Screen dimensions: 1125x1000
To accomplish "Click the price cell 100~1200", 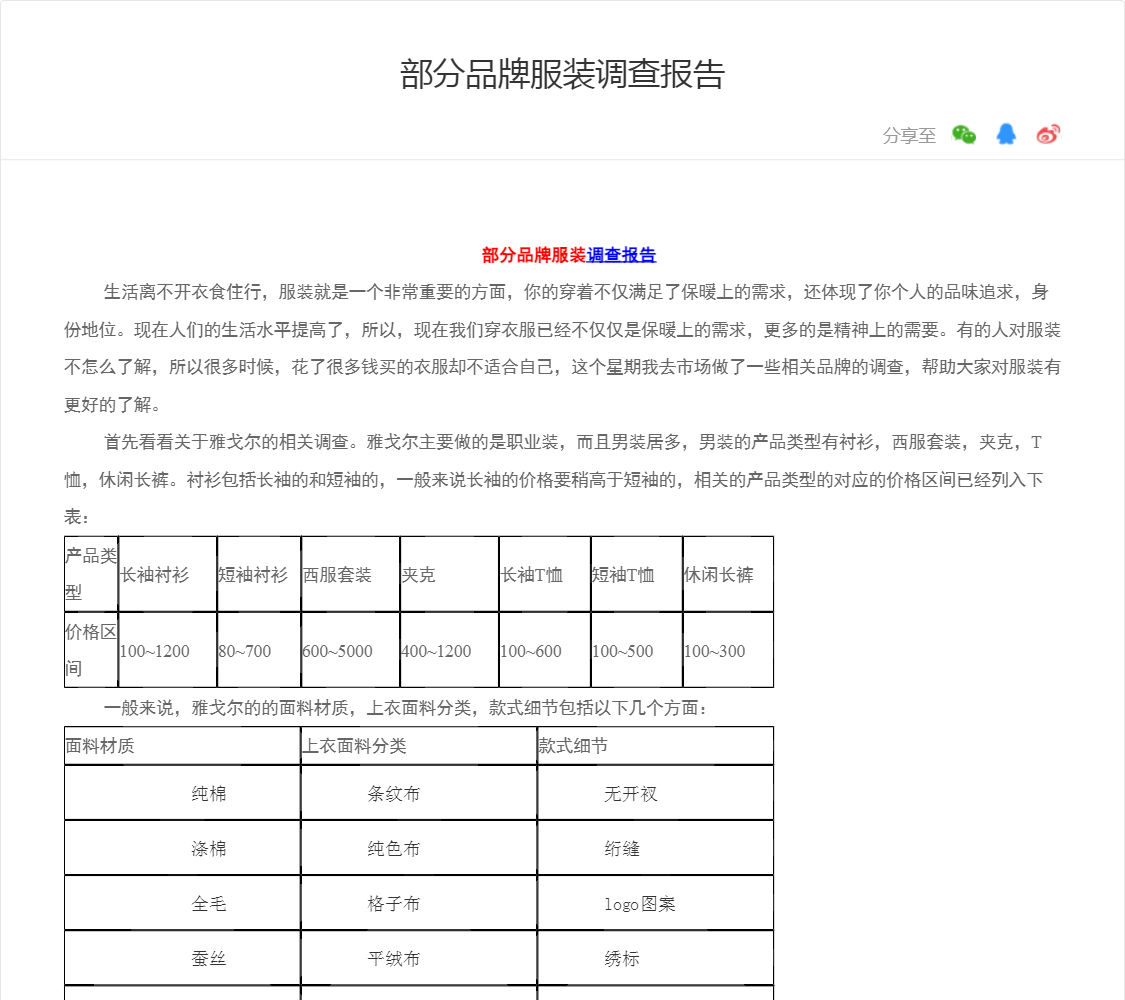I will (x=168, y=650).
